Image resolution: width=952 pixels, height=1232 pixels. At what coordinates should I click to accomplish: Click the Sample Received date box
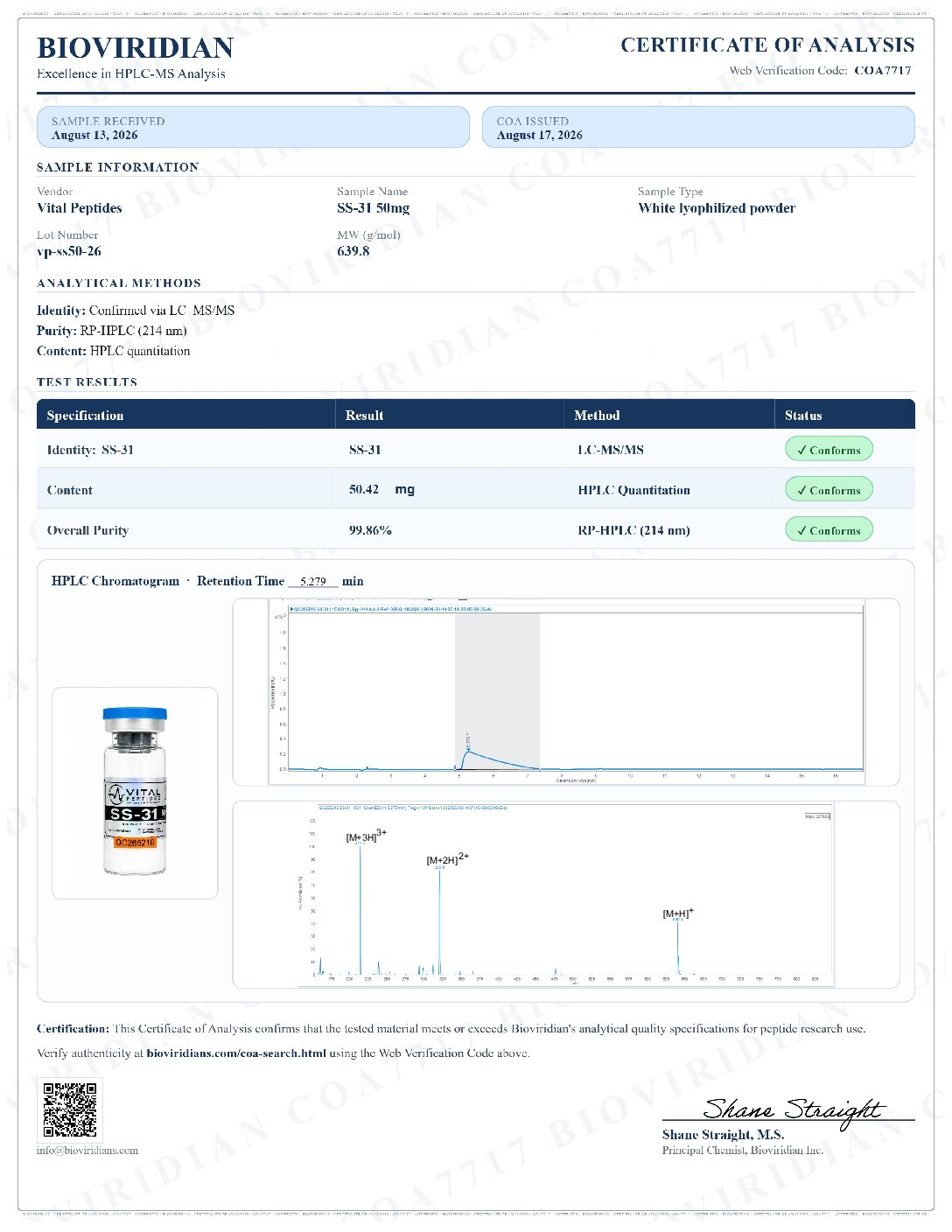(253, 128)
